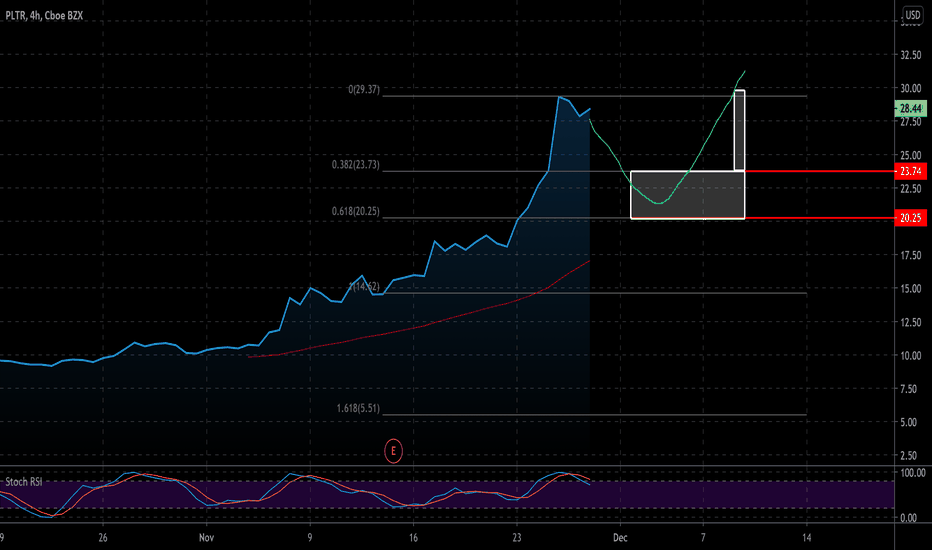This screenshot has height=550, width=932.
Task: Select the 7 date on time axis
Action: (703, 538)
